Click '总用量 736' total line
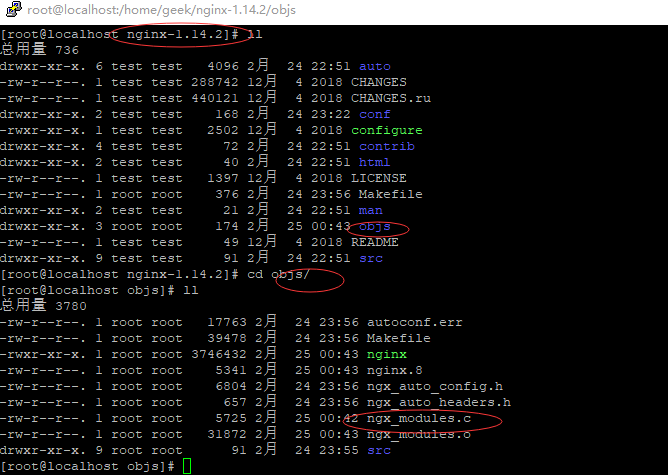Screen dimensions: 668x475 point(40,50)
